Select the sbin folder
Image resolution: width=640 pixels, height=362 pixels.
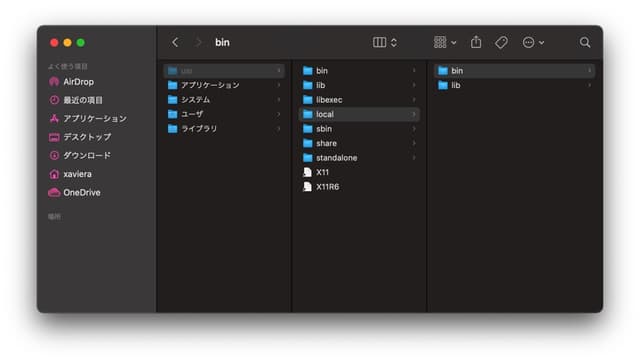(359, 129)
